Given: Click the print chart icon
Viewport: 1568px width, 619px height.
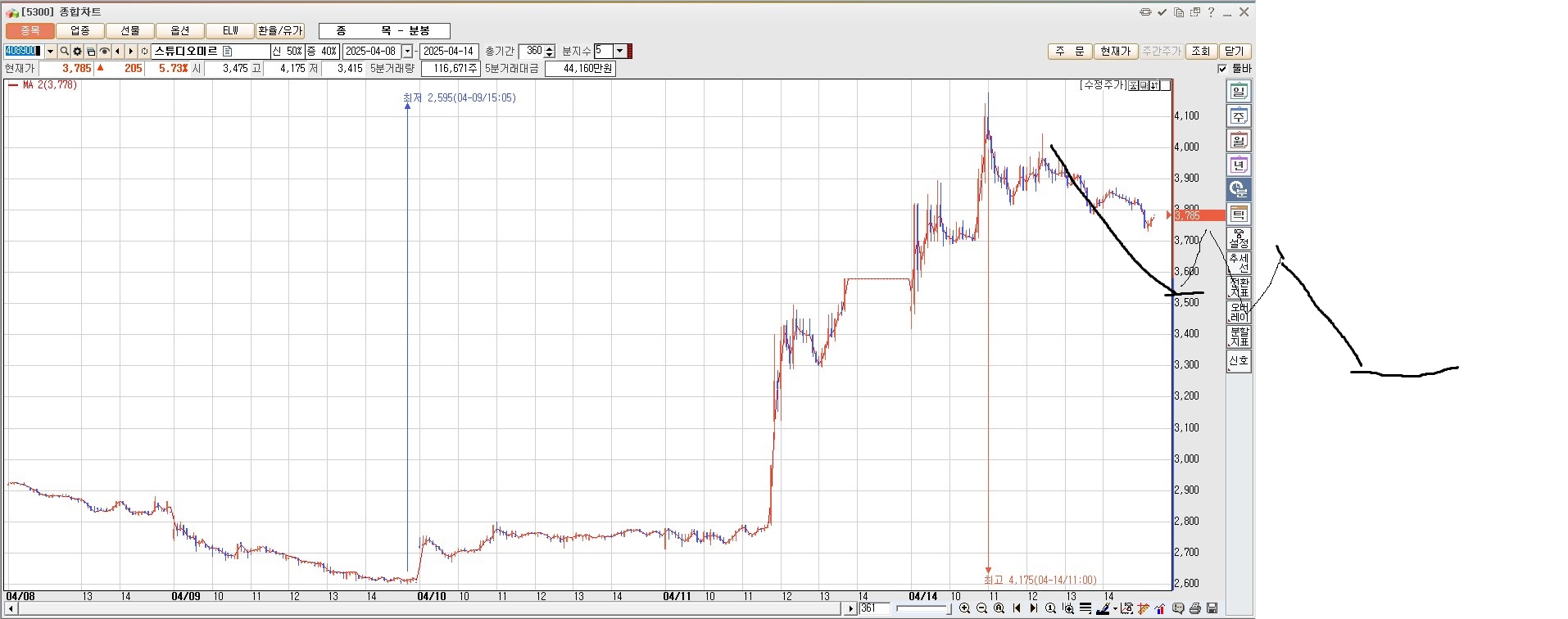Looking at the screenshot, I should coord(1195,608).
